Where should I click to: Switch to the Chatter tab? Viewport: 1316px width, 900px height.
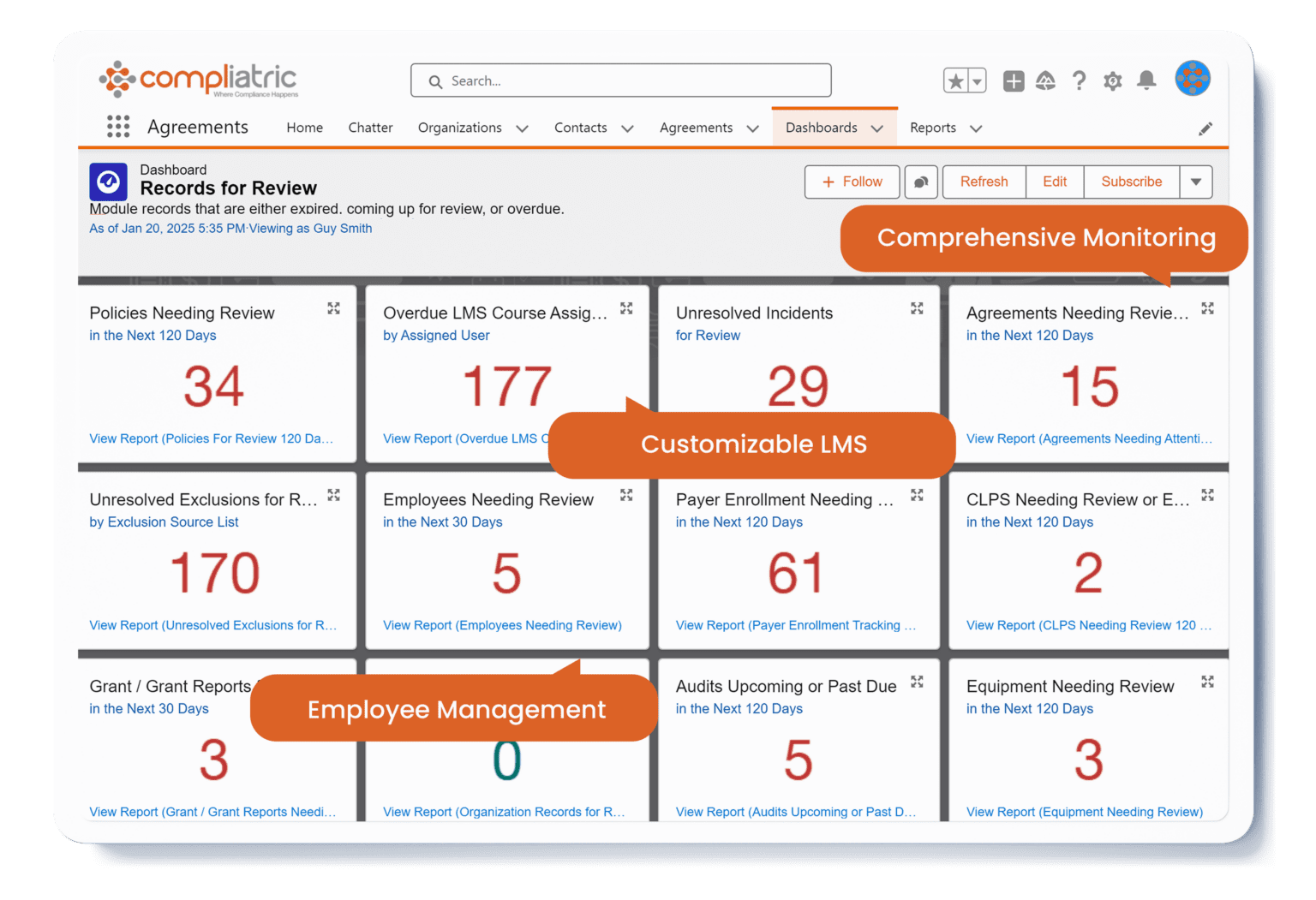[370, 128]
